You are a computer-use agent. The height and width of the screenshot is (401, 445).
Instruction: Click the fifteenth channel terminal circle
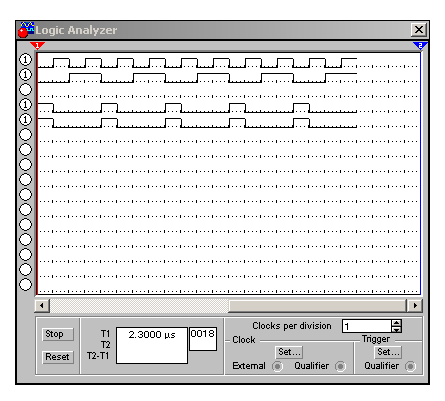pos(25,270)
